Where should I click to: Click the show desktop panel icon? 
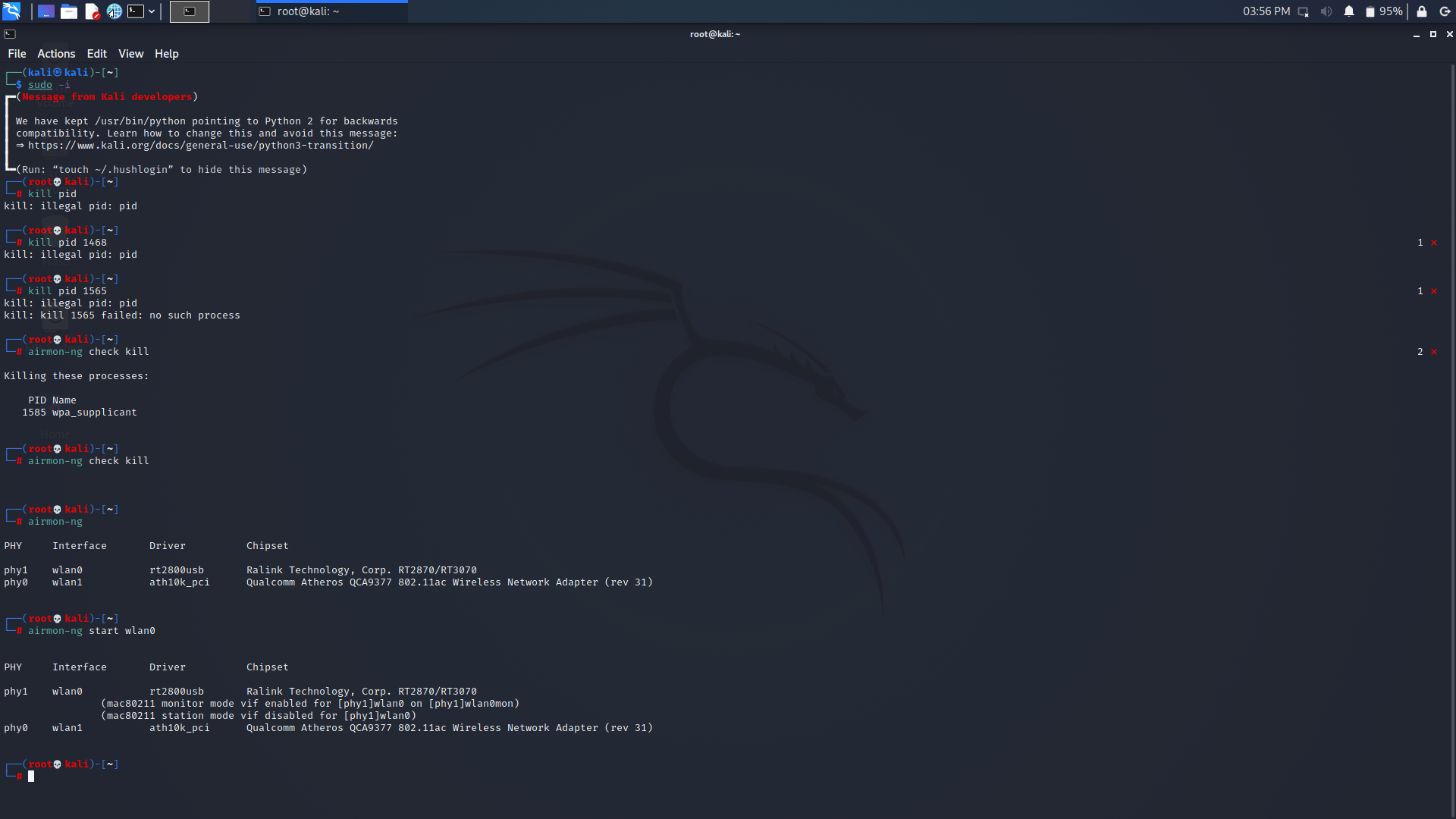pyautogui.click(x=45, y=11)
